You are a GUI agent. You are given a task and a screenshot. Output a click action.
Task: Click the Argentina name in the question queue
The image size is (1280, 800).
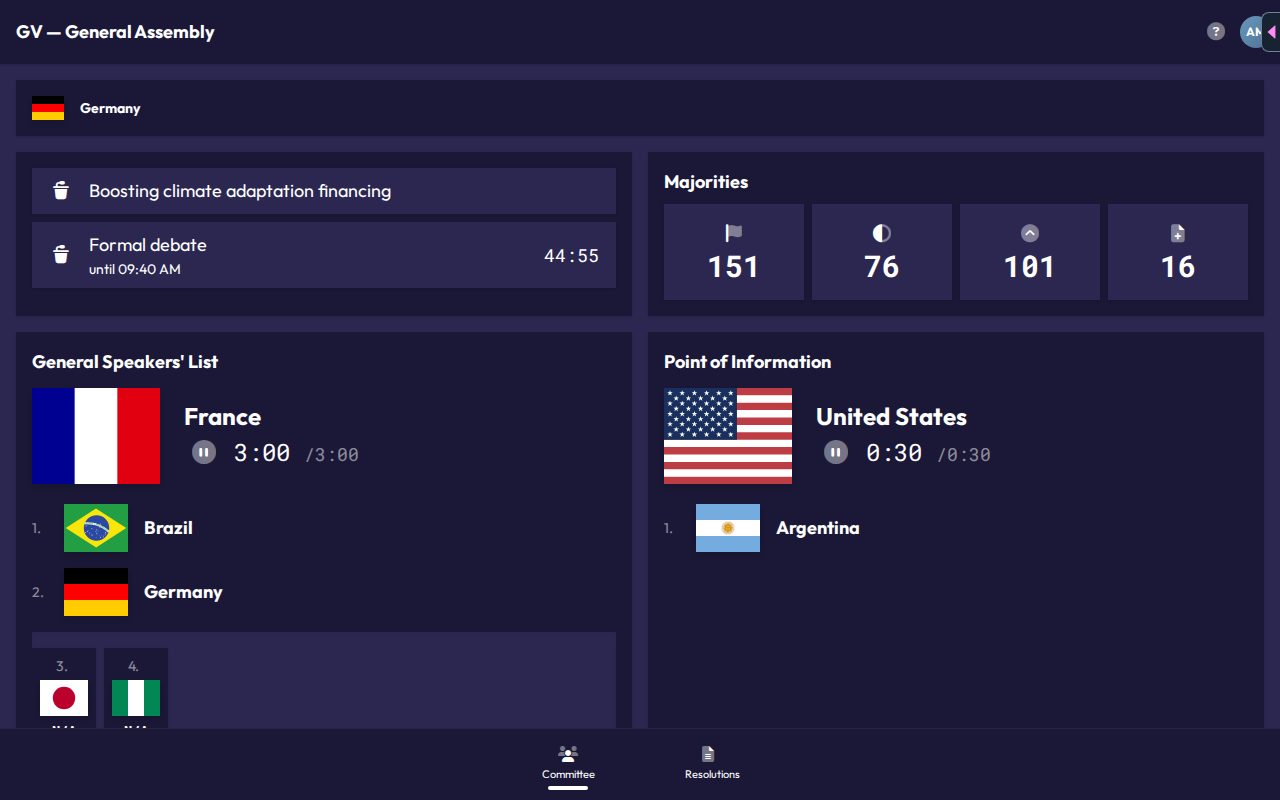point(818,528)
